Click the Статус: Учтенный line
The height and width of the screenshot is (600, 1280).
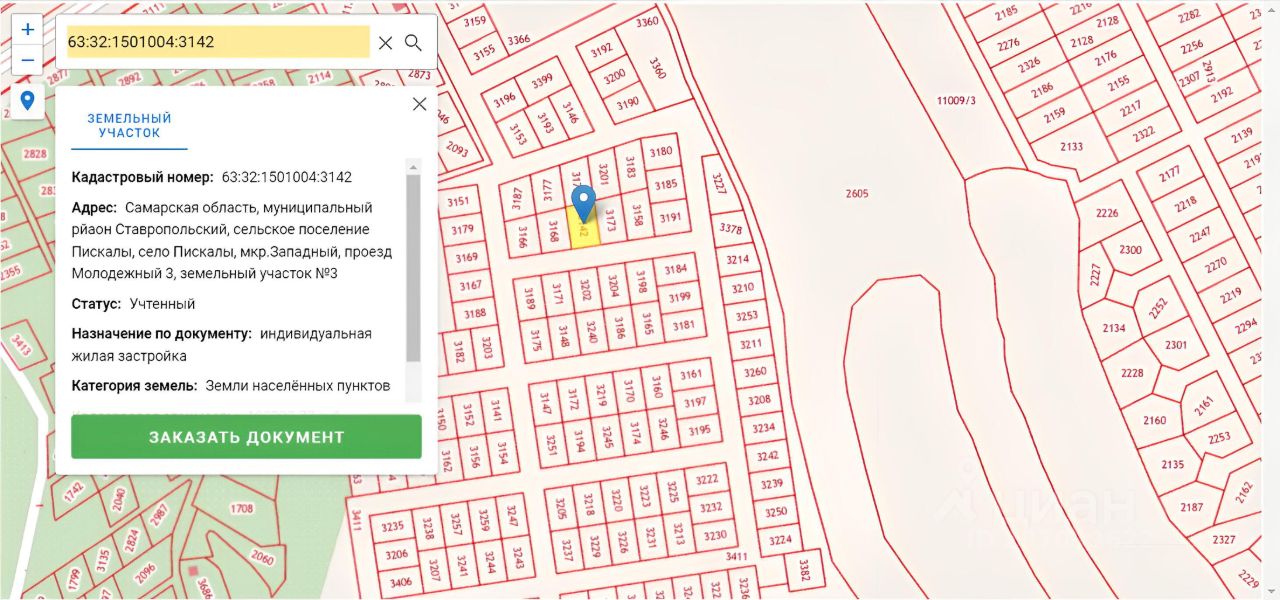click(134, 304)
